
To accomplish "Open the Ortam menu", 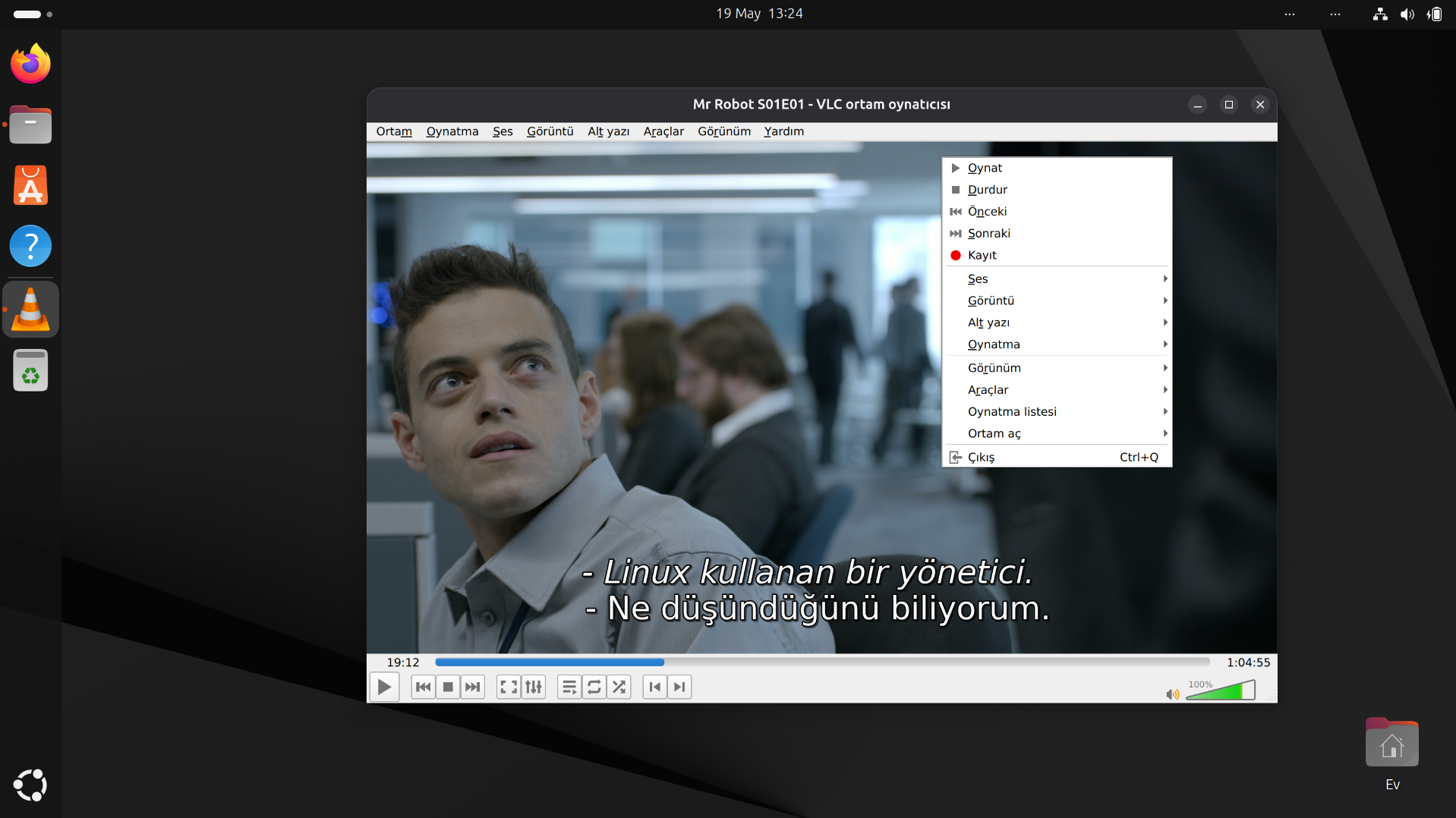I will tap(394, 131).
